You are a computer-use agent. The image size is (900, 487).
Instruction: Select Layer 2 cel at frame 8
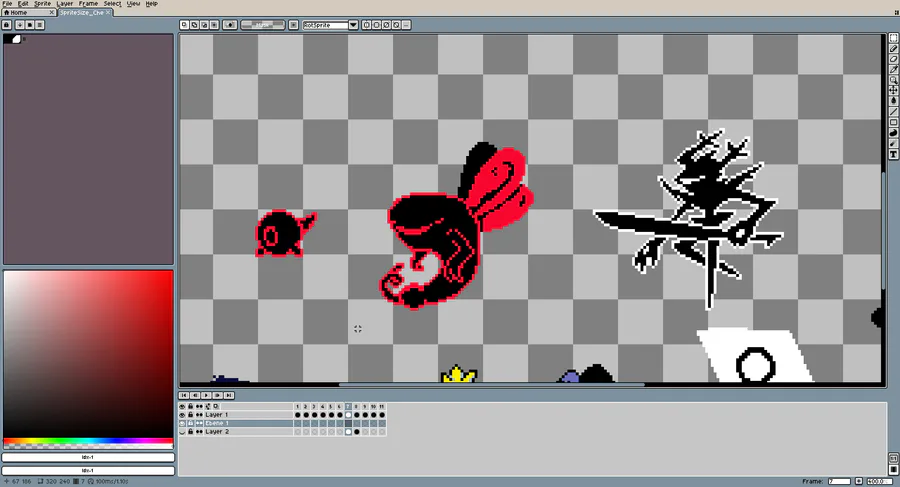coord(356,431)
